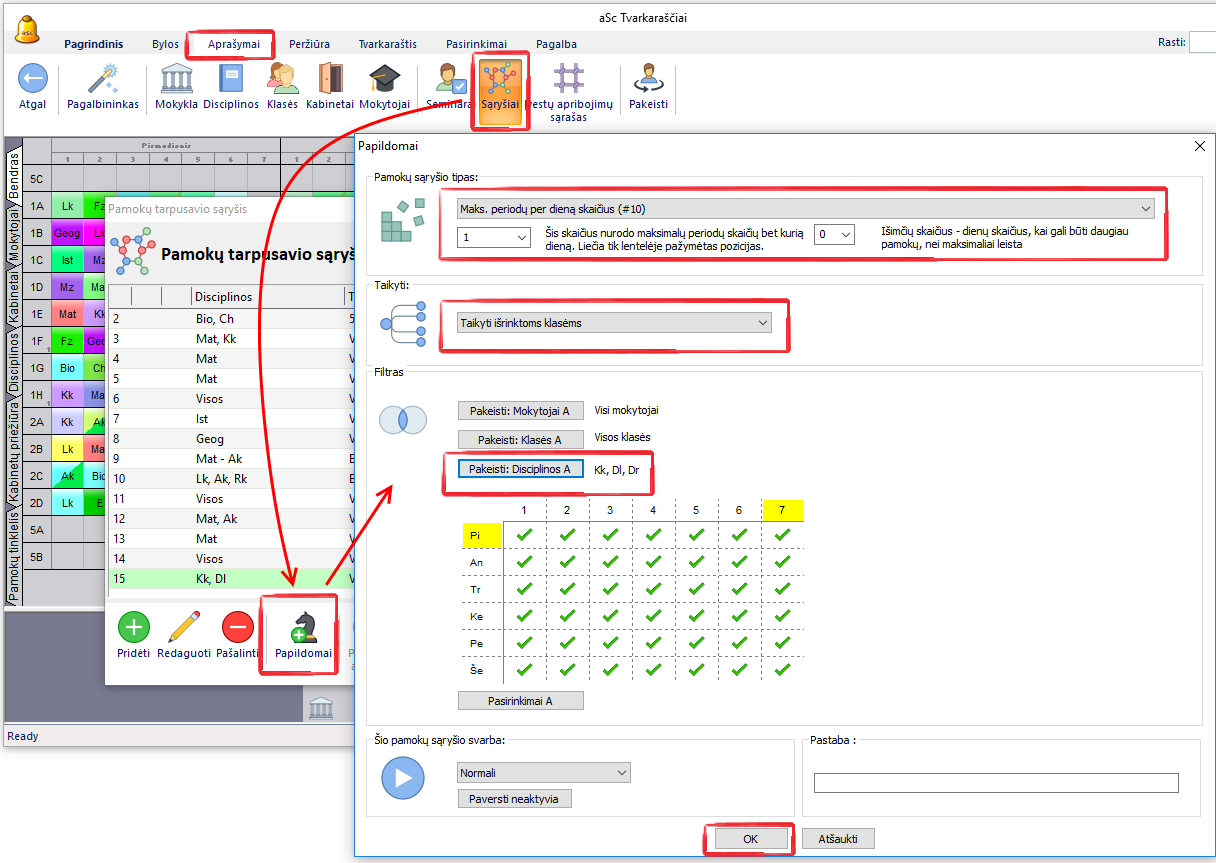Uncheck Pi row period 1 checkmark
The height and width of the screenshot is (863, 1216).
[x=524, y=535]
